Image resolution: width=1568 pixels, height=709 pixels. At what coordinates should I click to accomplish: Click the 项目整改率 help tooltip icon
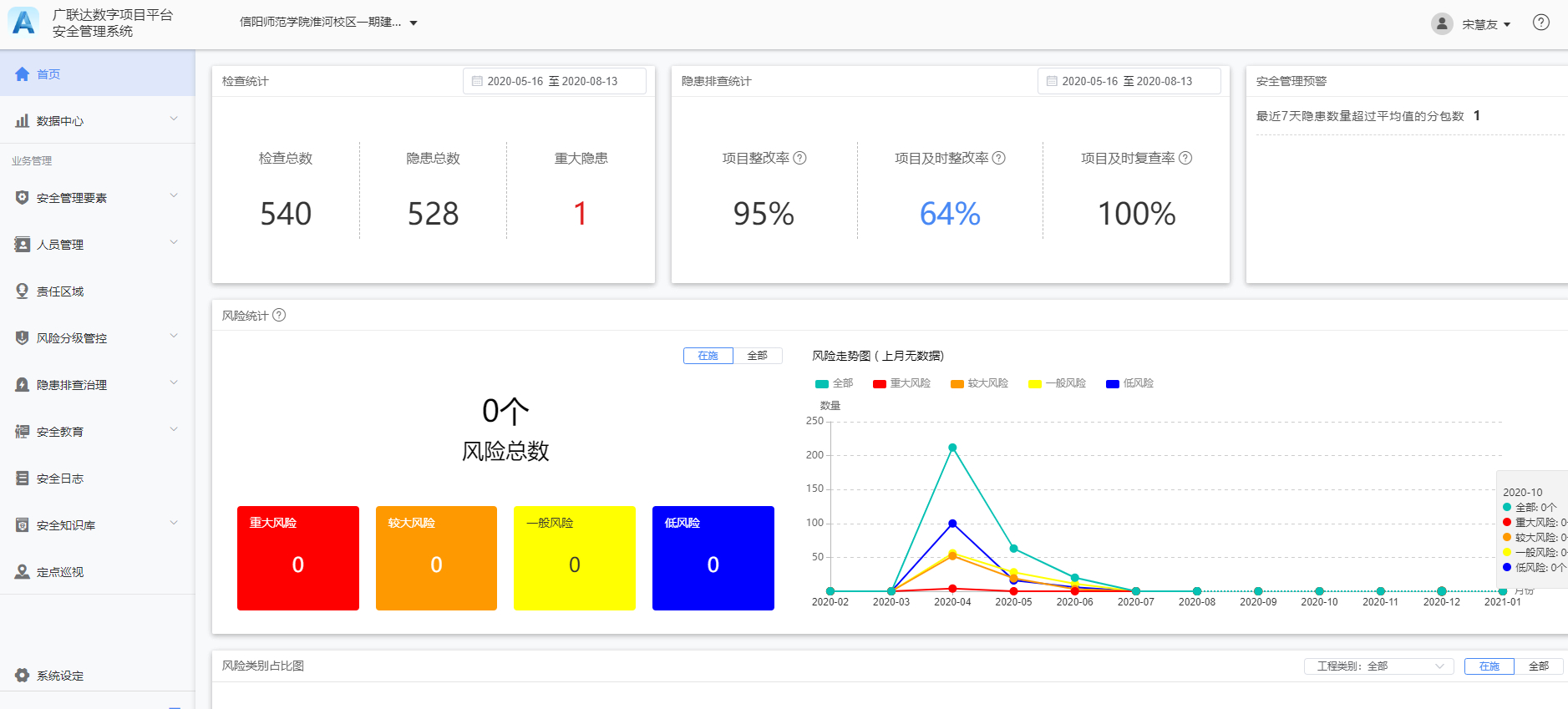click(799, 158)
